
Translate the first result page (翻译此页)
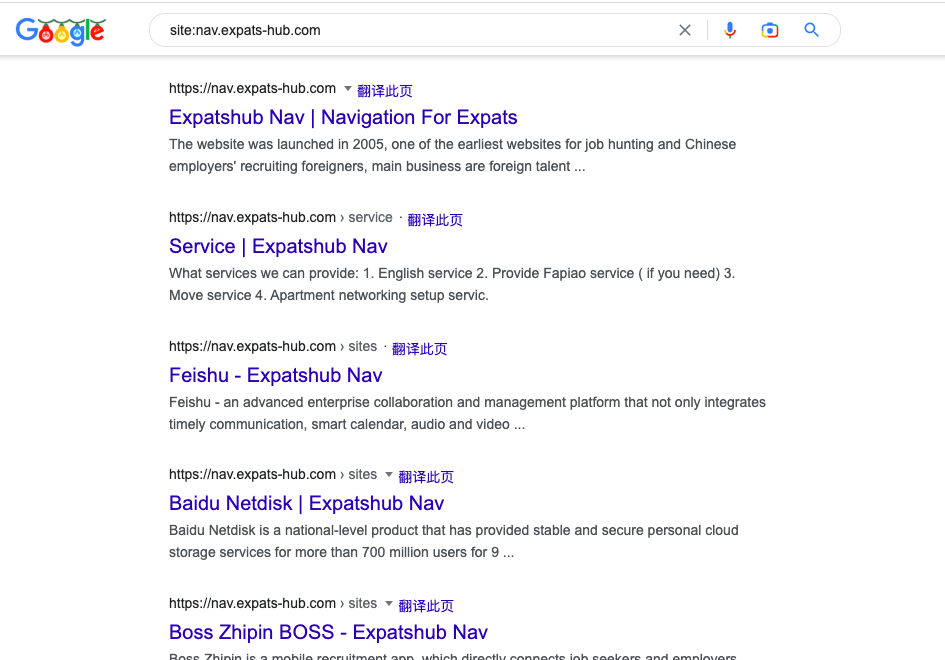pyautogui.click(x=385, y=90)
